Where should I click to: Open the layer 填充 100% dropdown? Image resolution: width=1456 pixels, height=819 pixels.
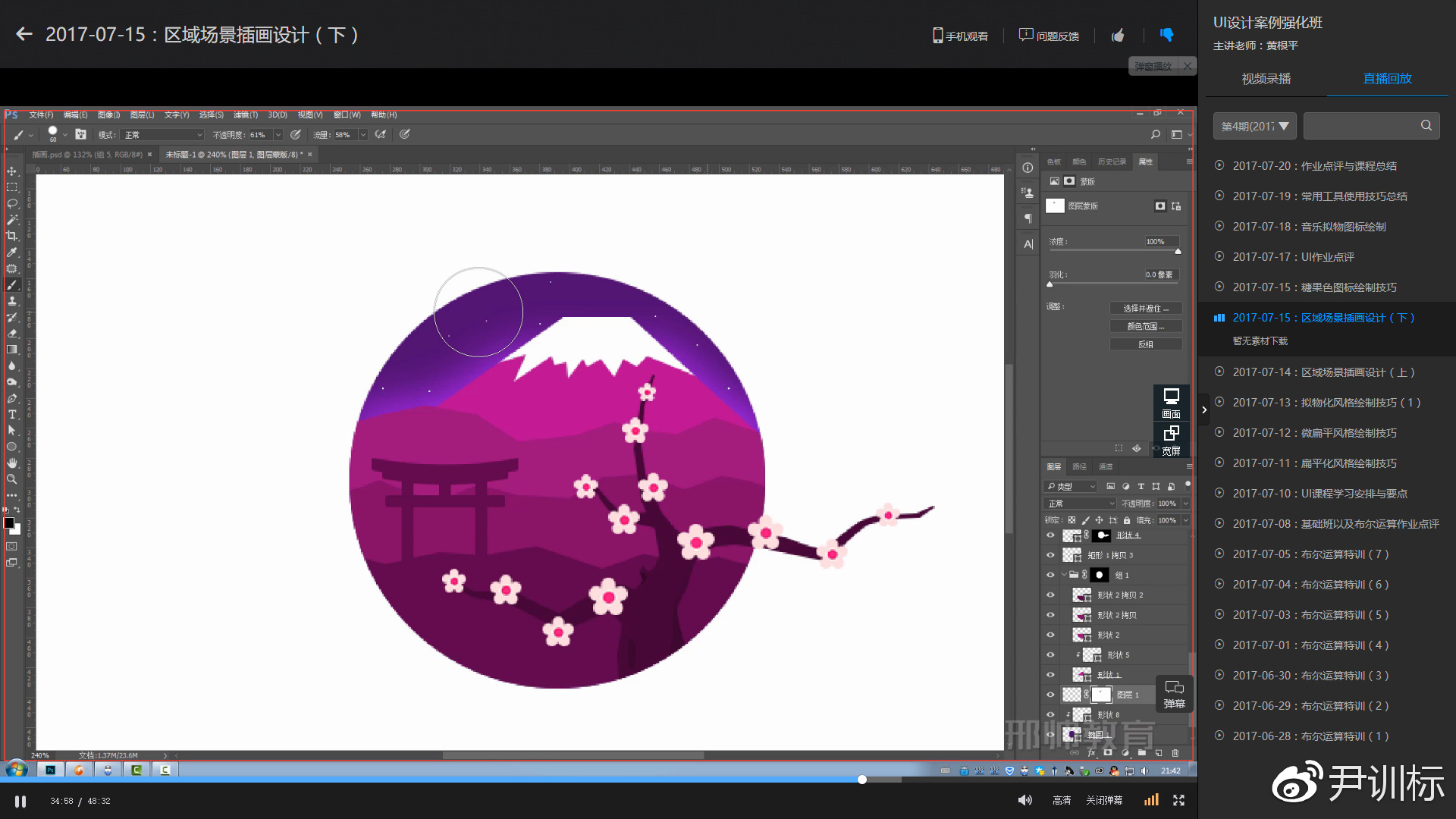click(x=1185, y=520)
